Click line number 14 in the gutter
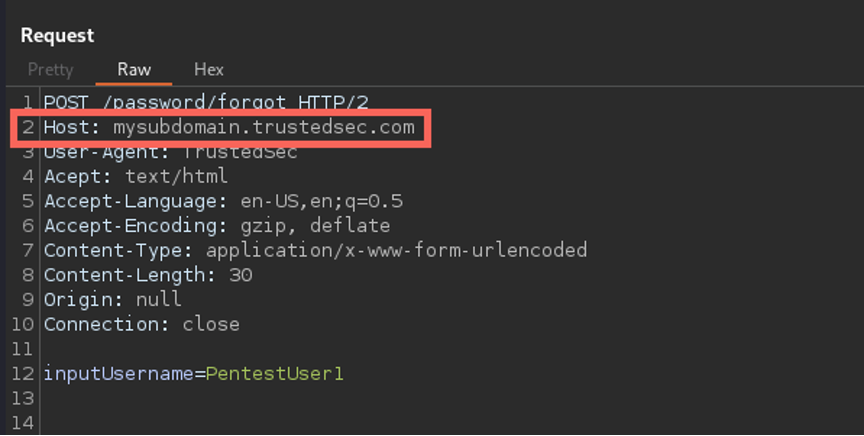 click(23, 423)
